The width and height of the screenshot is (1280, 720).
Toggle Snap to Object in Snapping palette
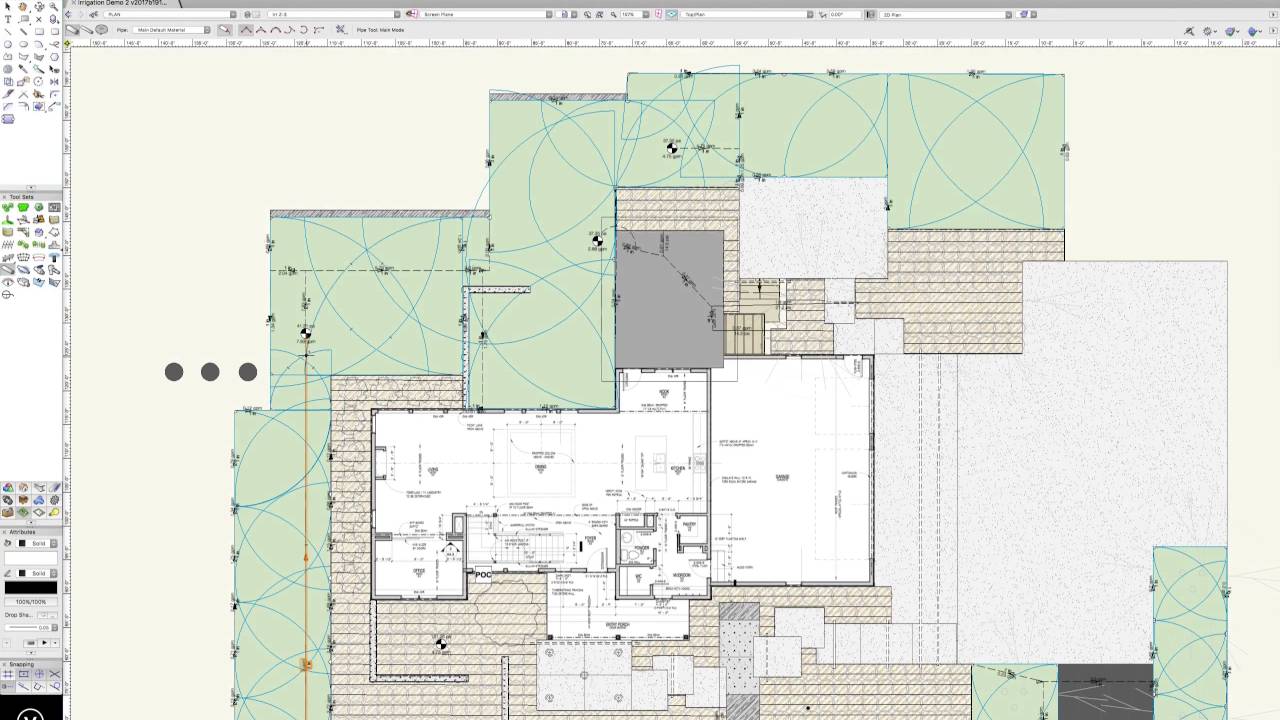tap(24, 675)
